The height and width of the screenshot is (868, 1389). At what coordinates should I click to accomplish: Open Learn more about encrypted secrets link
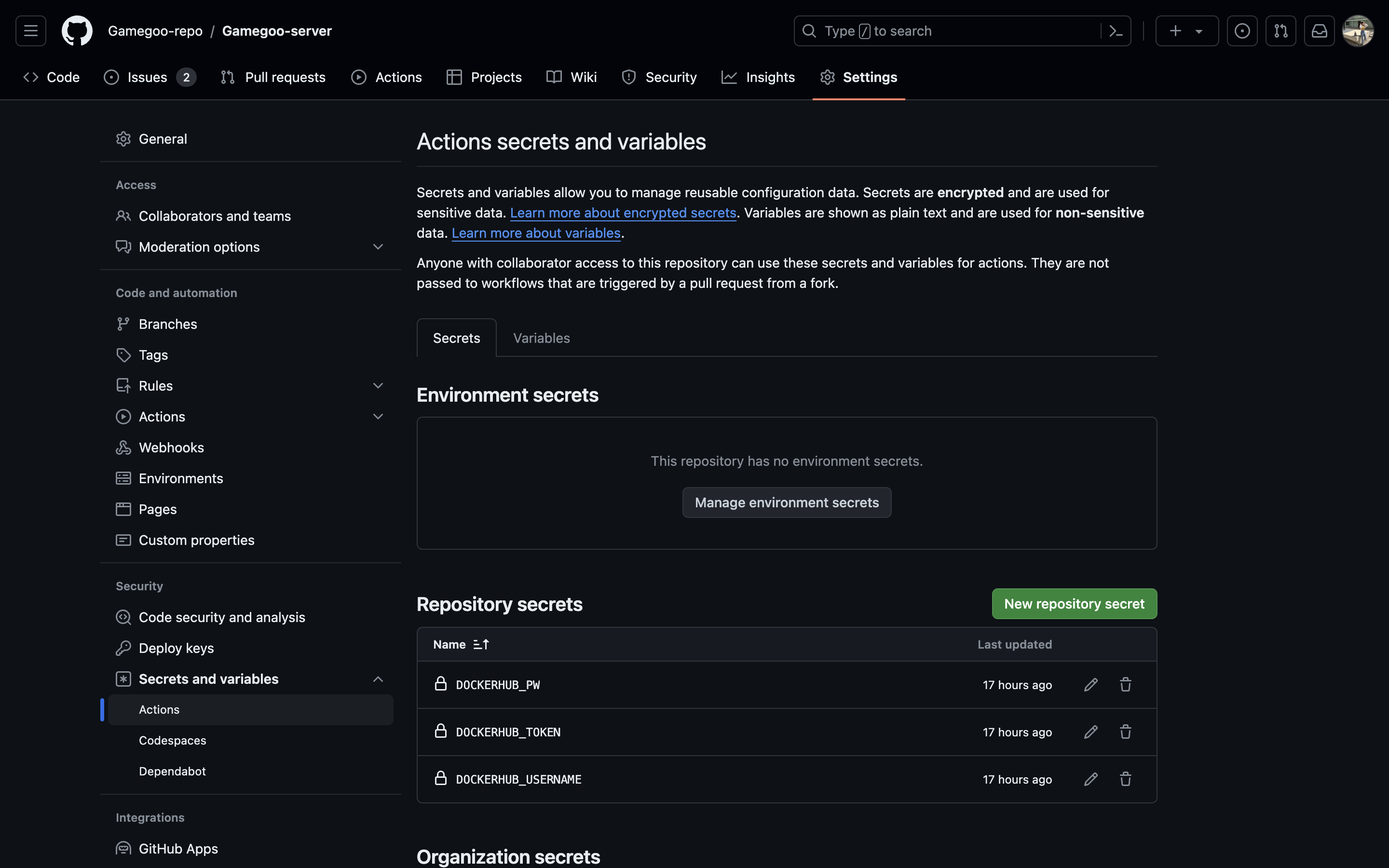point(623,213)
